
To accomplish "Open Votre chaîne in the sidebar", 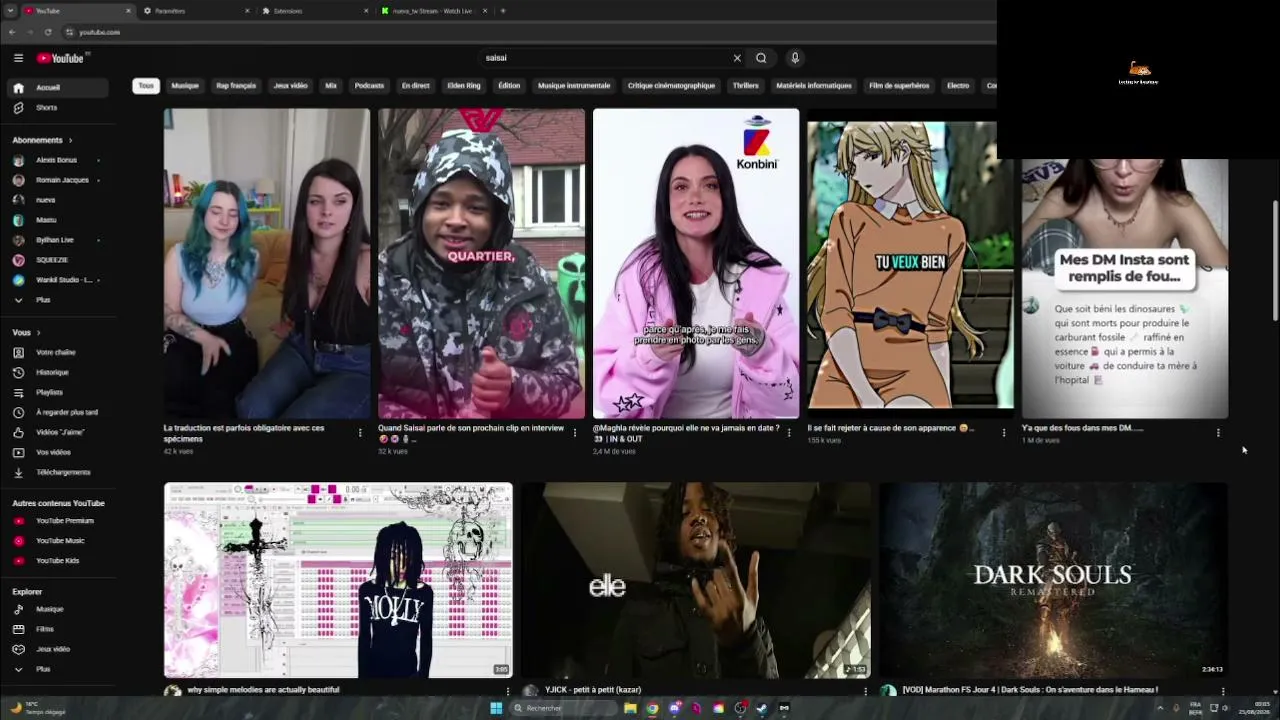I will pos(59,352).
